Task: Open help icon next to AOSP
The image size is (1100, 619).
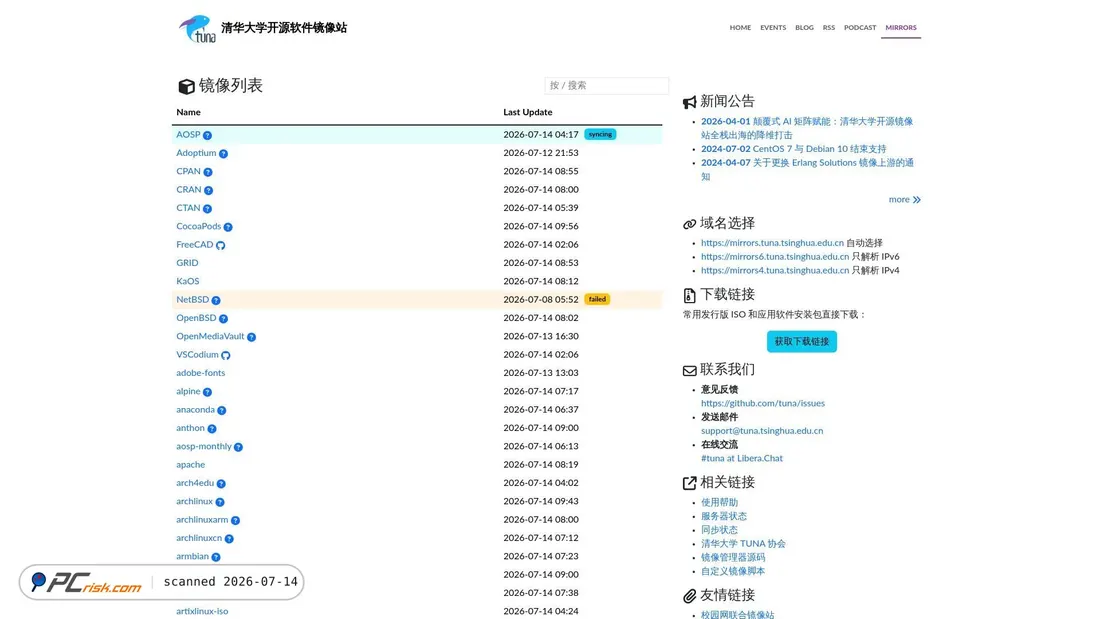Action: tap(207, 135)
